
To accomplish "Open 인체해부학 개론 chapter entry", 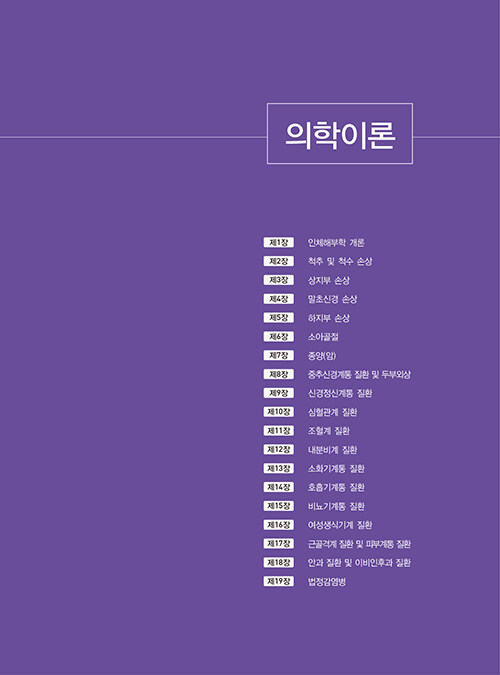I will pos(336,243).
